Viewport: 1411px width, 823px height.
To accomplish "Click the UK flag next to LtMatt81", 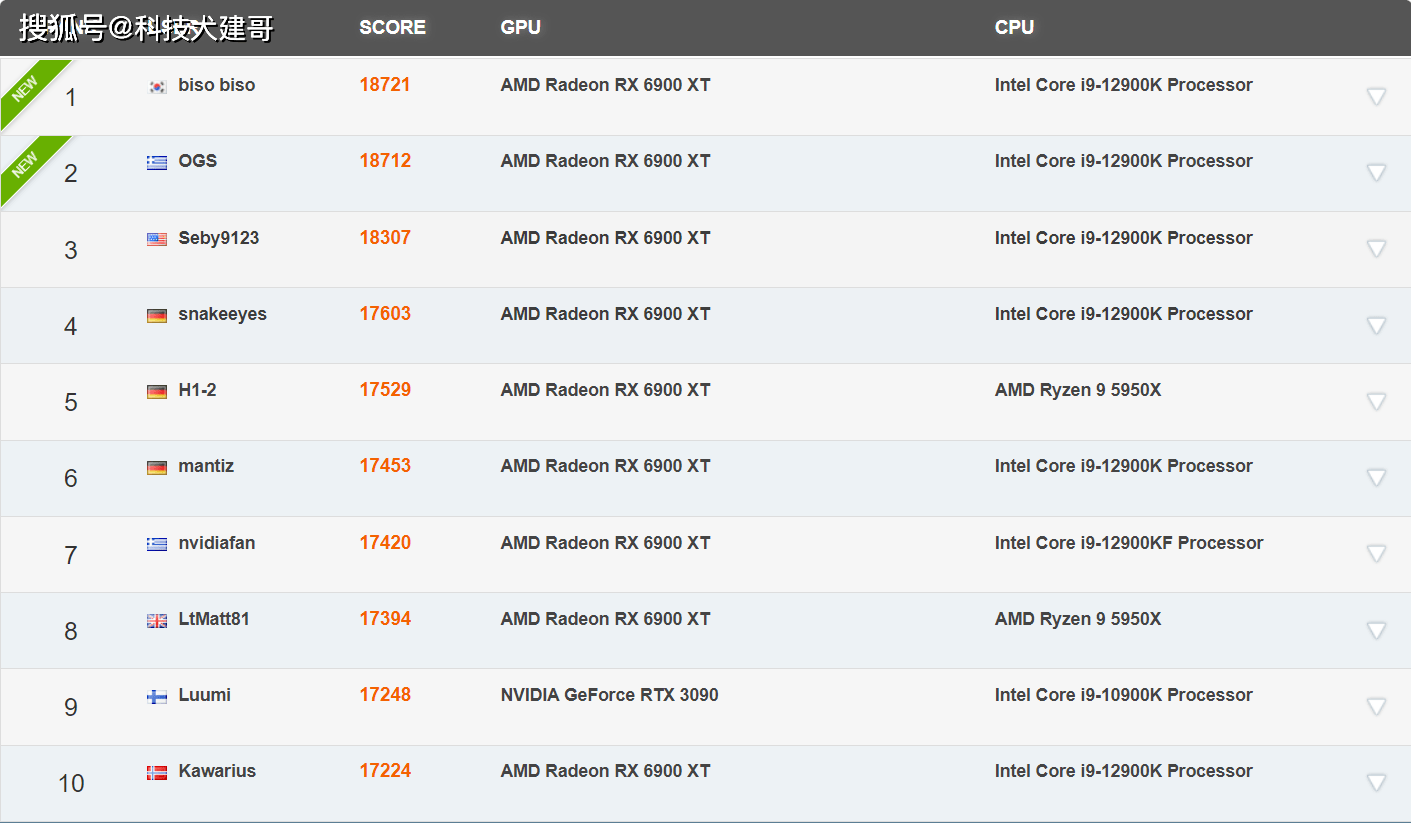I will 157,620.
